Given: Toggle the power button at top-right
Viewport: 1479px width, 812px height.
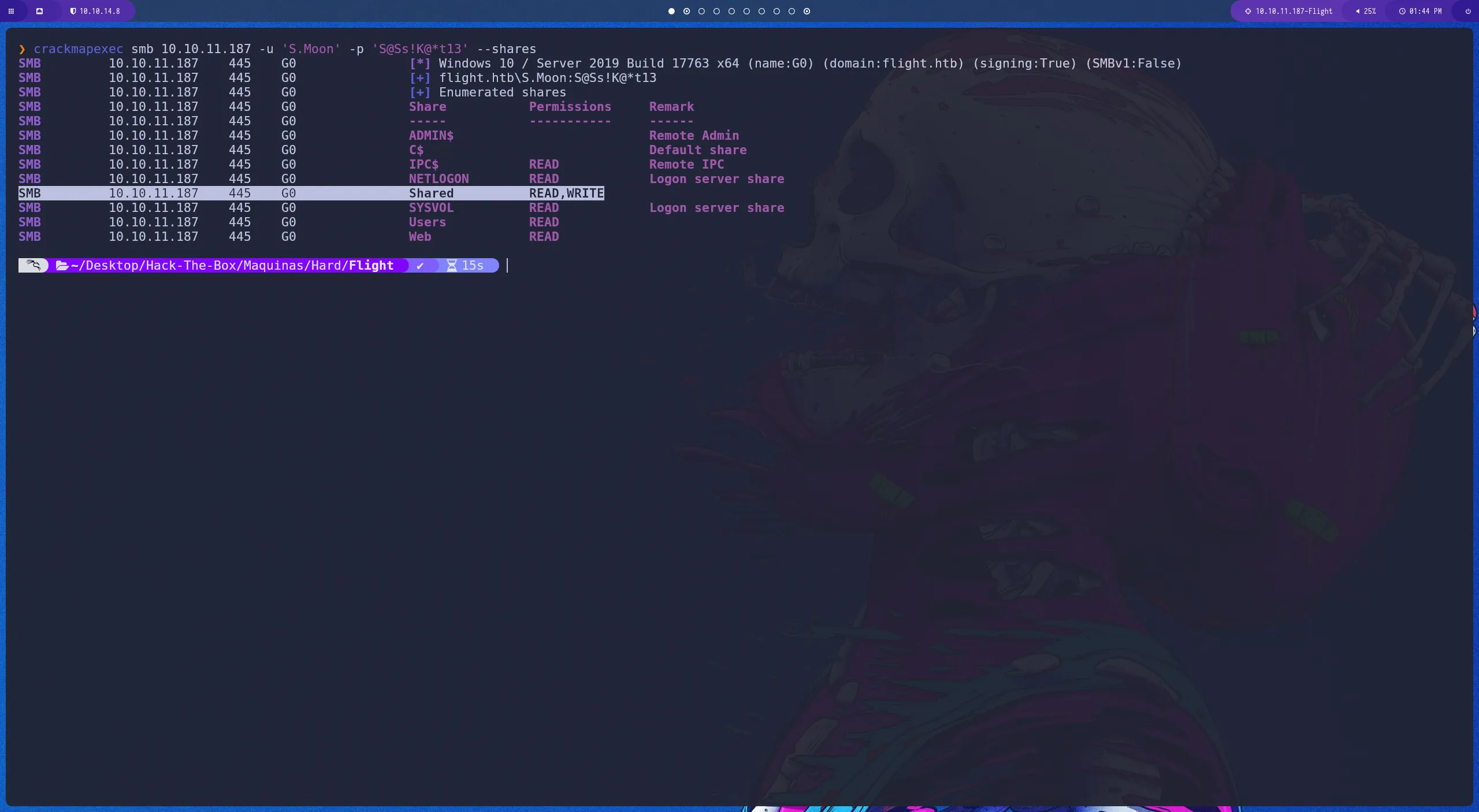Looking at the screenshot, I should pyautogui.click(x=1467, y=11).
